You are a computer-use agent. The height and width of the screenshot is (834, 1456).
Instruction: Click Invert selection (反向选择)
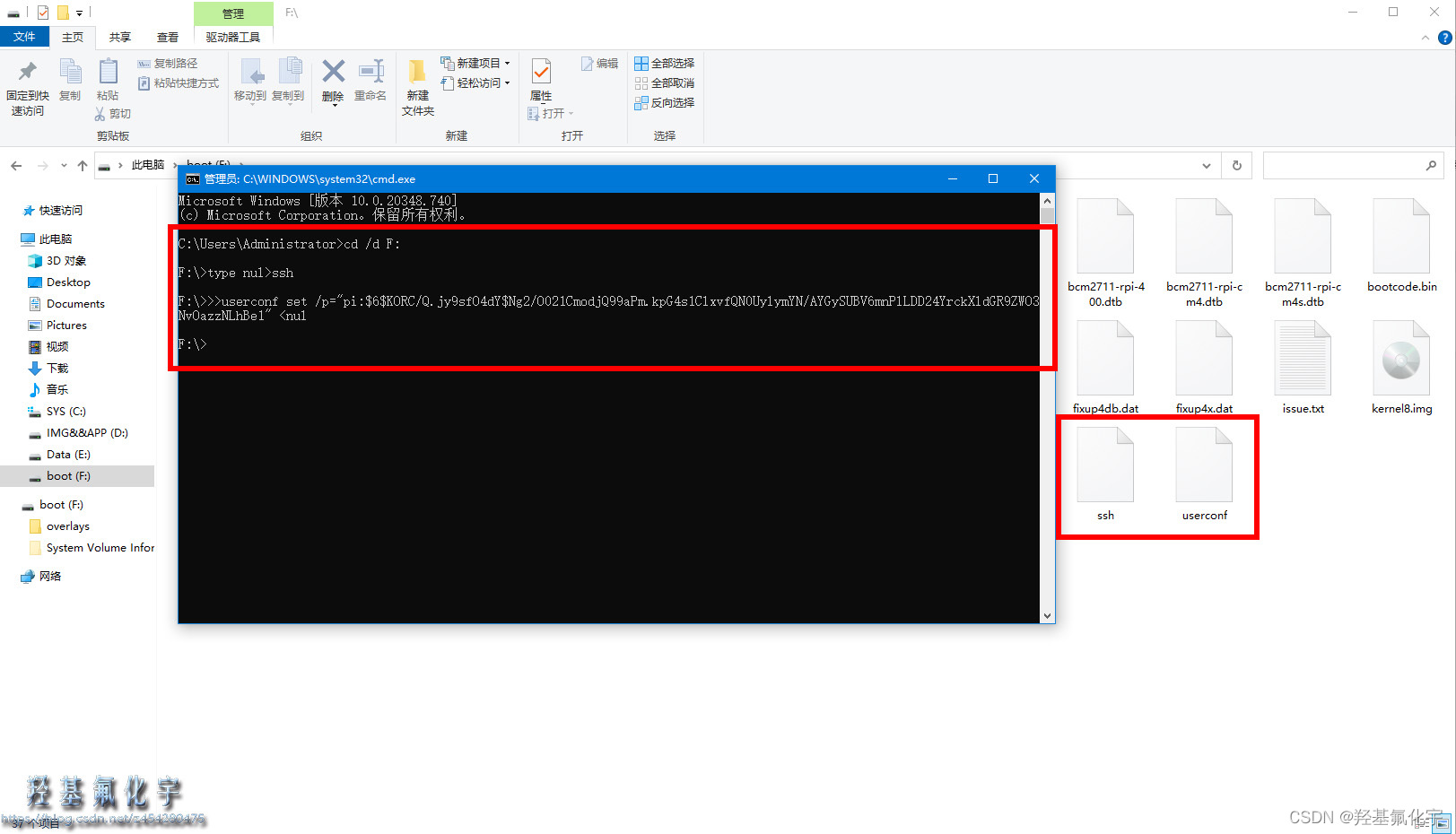[665, 103]
